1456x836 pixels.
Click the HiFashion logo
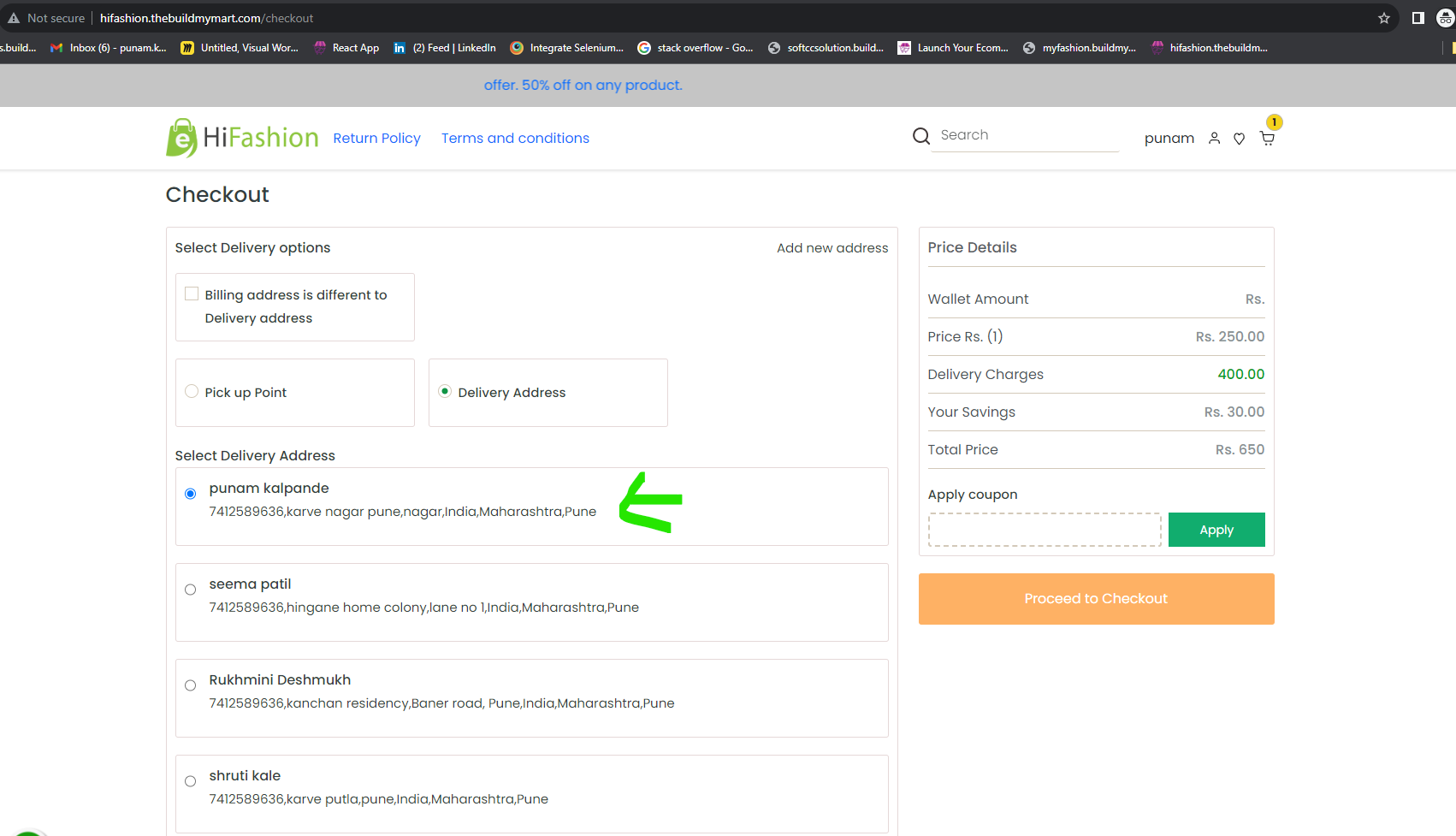(242, 138)
